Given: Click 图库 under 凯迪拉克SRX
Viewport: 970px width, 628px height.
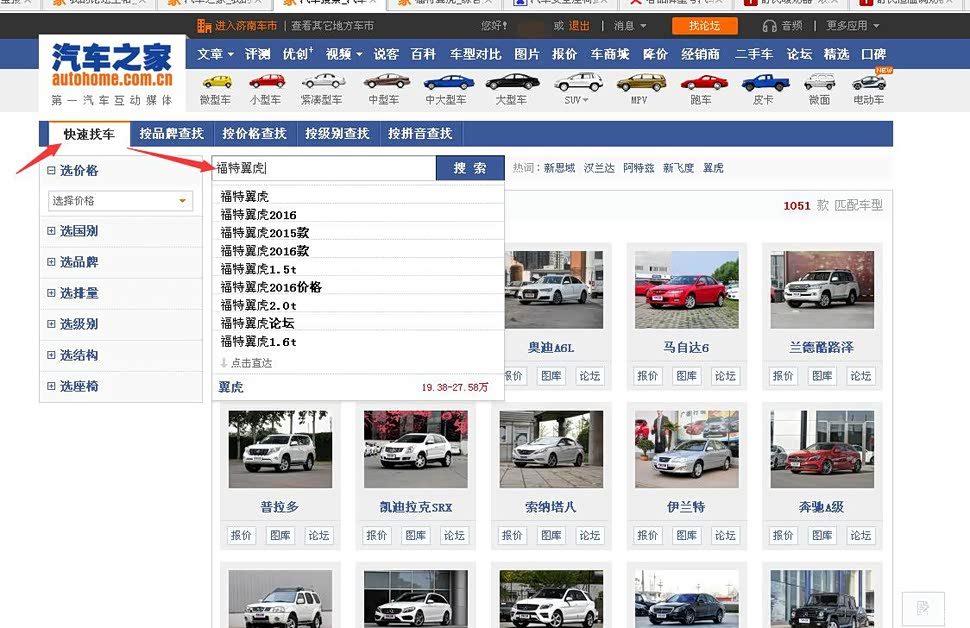Looking at the screenshot, I should [415, 535].
